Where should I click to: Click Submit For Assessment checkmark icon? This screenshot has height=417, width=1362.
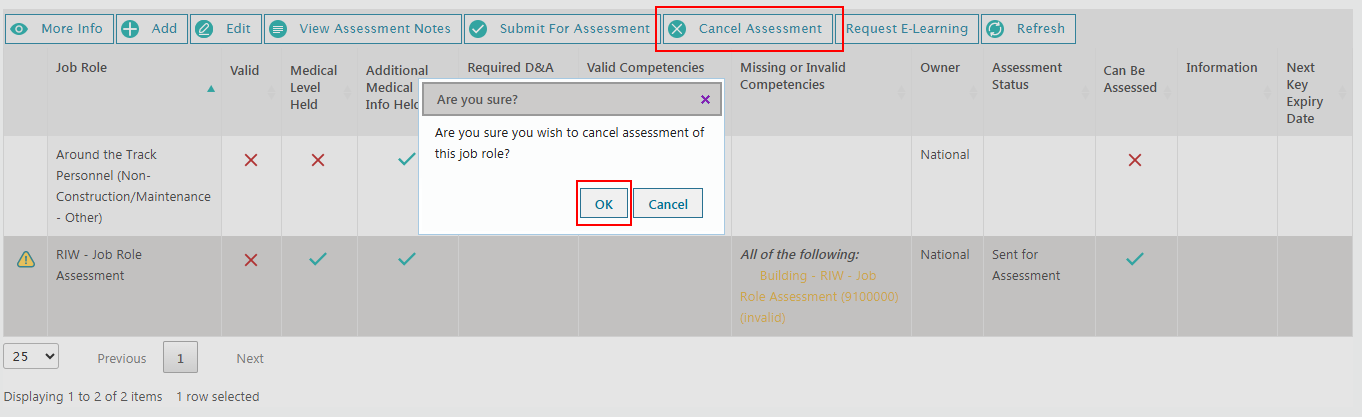click(477, 29)
